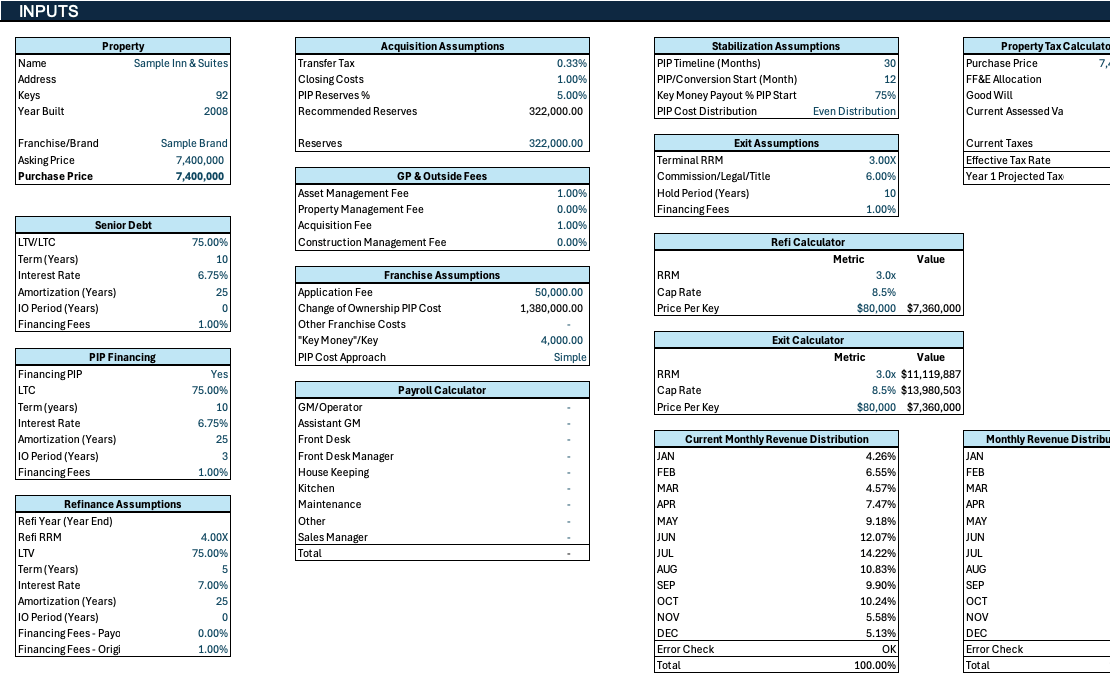1110x689 pixels.
Task: Select the PIP Reserves % value 5.00%
Action: coord(571,95)
